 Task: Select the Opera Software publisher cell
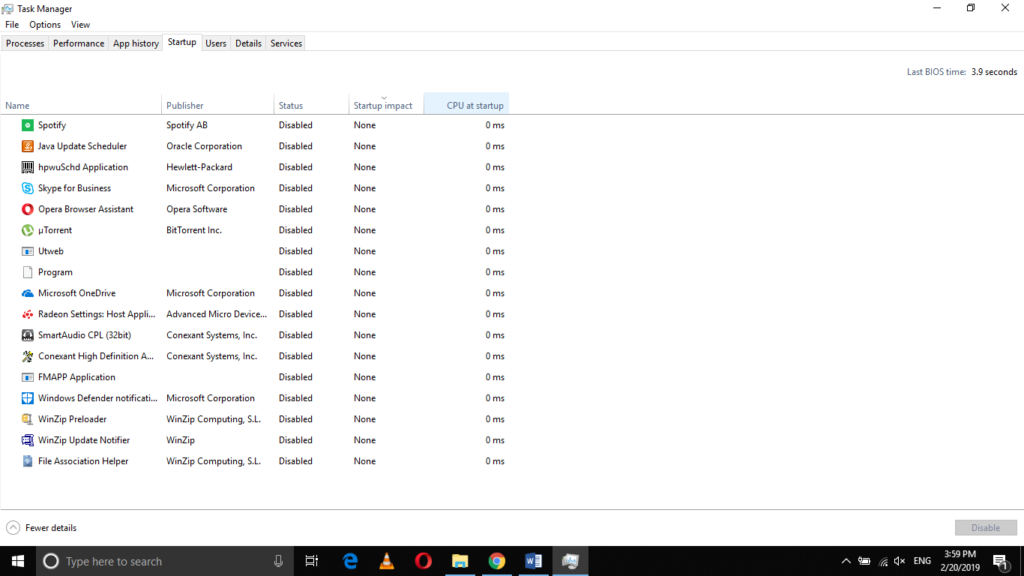tap(197, 209)
